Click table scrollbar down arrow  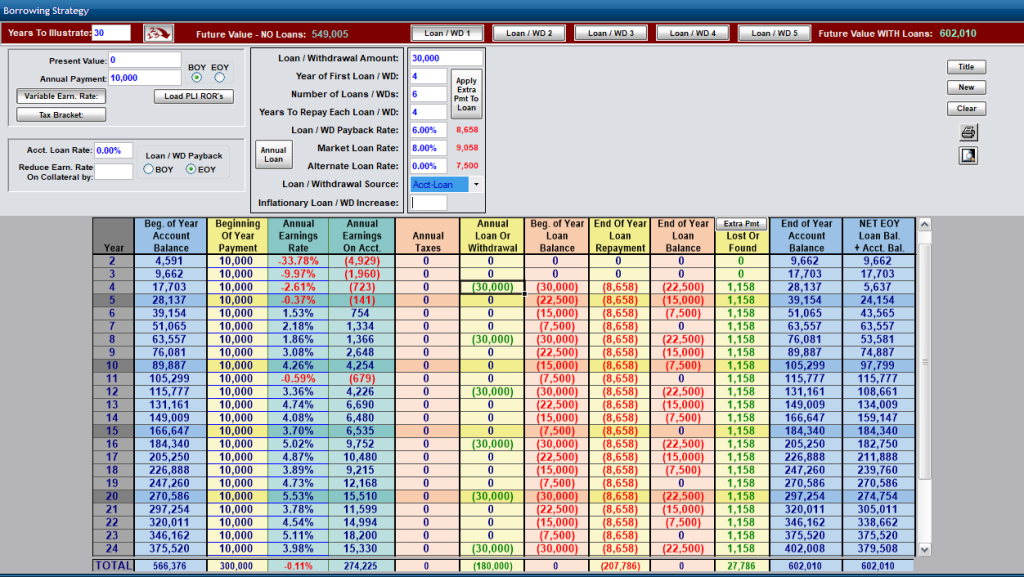click(x=925, y=550)
